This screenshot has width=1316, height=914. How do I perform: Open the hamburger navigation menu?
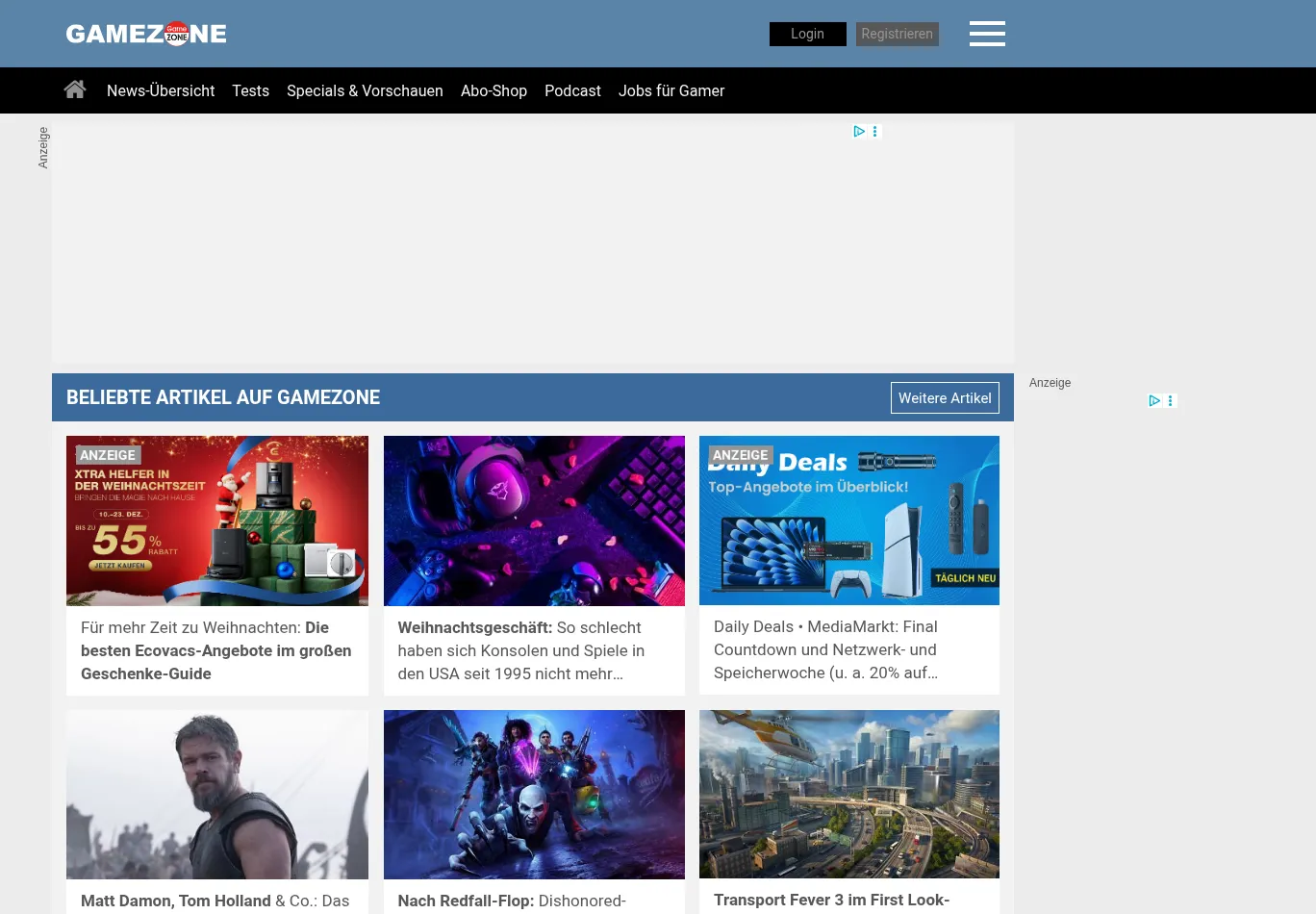(987, 34)
